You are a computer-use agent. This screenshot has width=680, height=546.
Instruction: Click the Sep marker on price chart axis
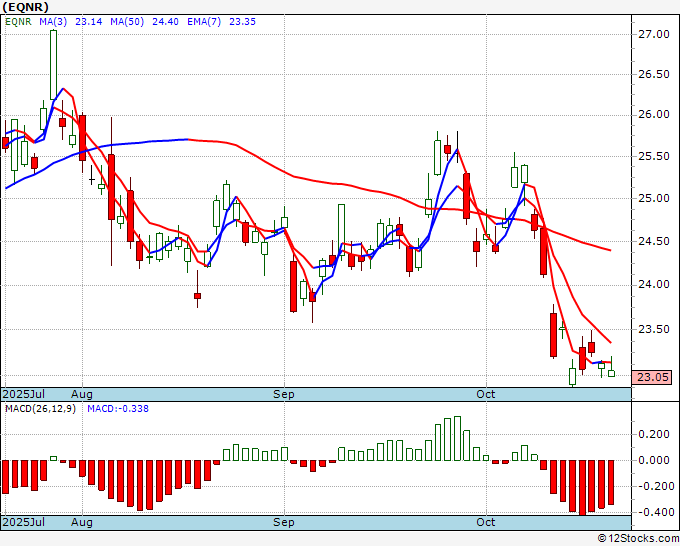pyautogui.click(x=285, y=394)
